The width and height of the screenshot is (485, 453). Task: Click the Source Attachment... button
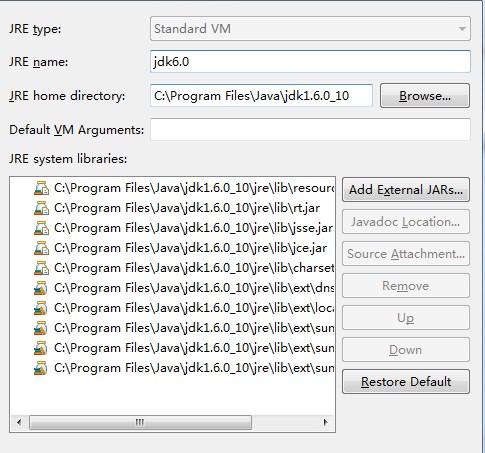406,254
